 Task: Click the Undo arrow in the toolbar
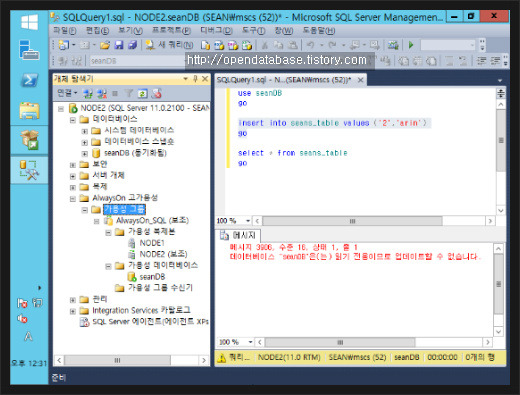(x=310, y=45)
